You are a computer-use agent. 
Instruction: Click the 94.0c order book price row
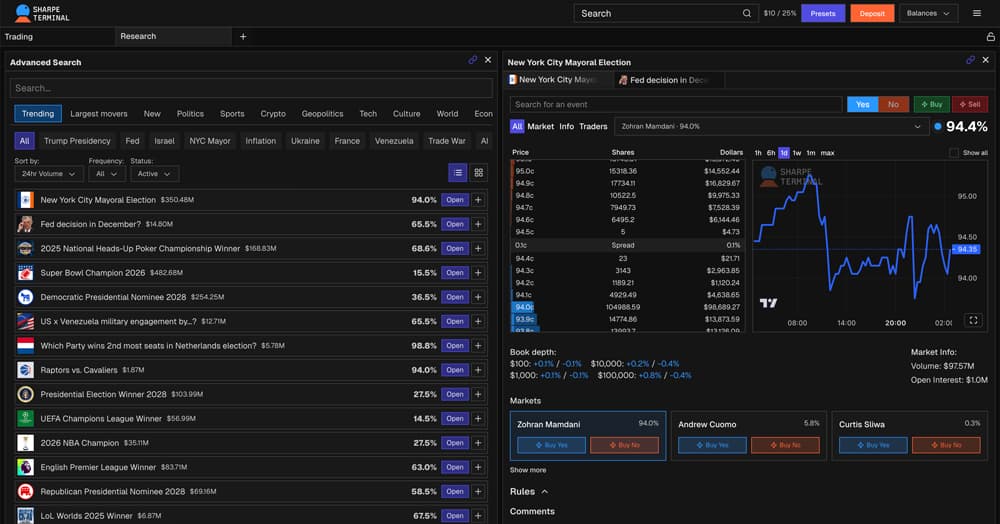tap(626, 307)
